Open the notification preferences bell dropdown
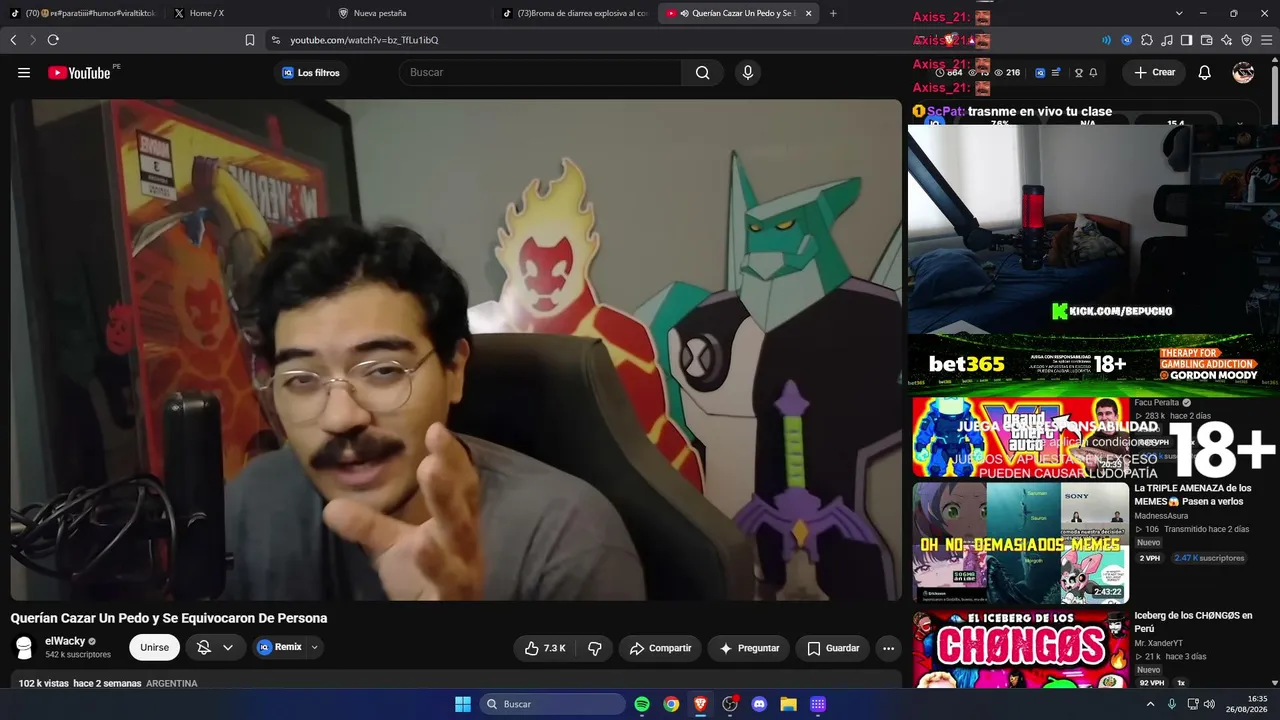Screen dimensions: 1280x720 [215, 648]
